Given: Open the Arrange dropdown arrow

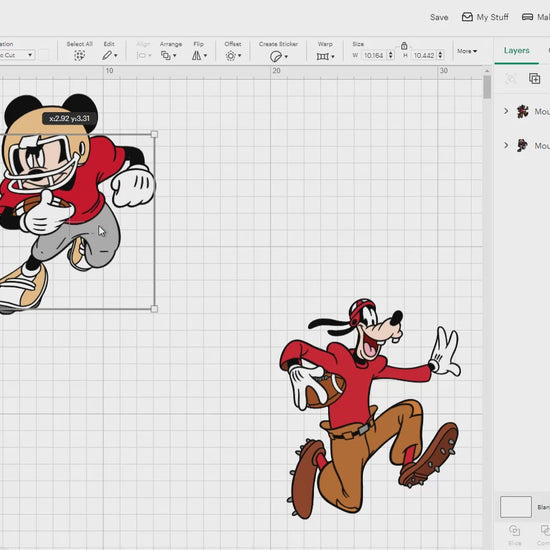Looking at the screenshot, I should click(174, 56).
